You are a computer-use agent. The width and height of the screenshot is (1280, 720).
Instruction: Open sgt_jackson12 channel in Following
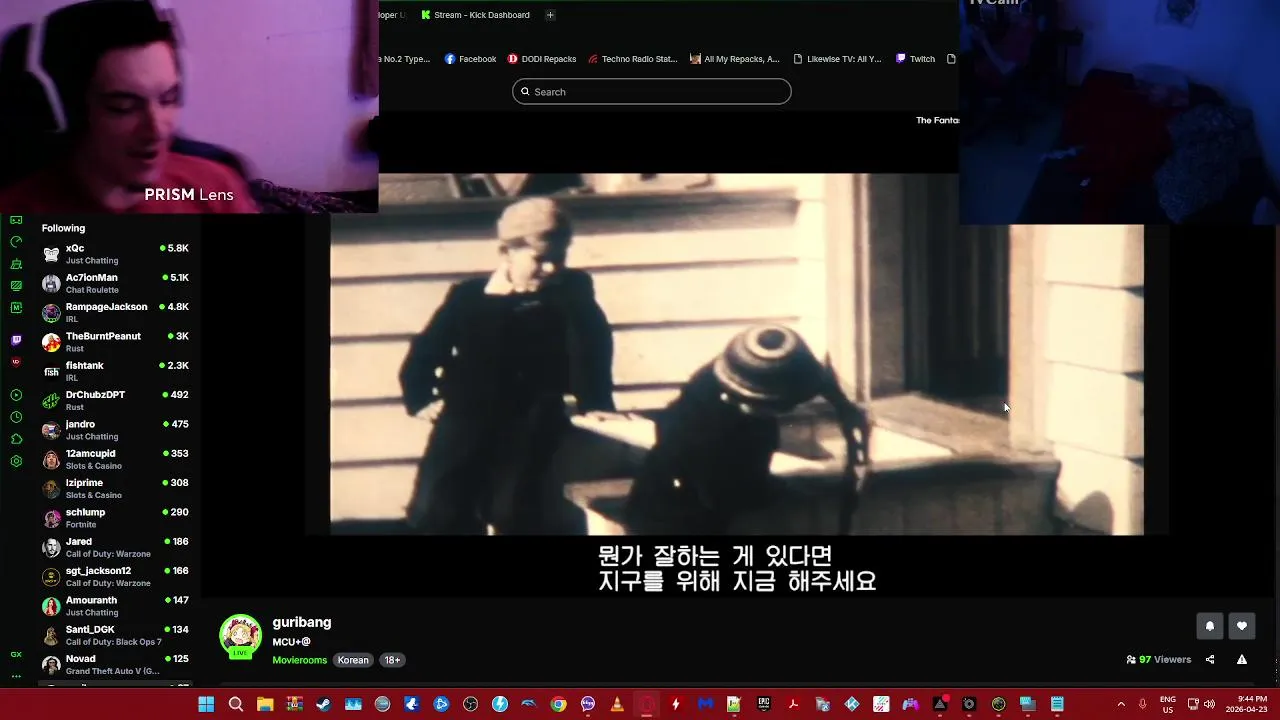tap(115, 577)
